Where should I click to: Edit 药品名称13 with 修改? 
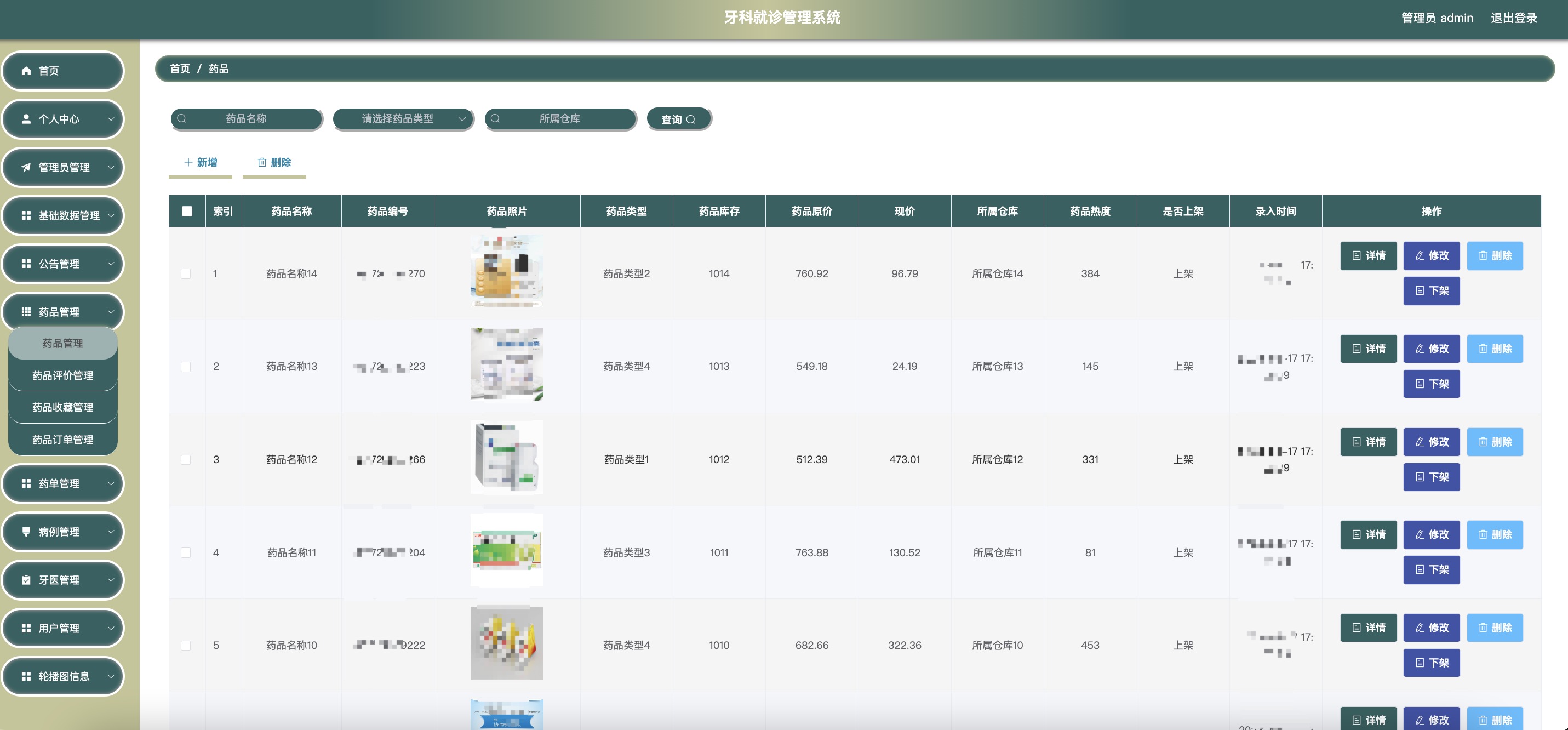pos(1432,349)
